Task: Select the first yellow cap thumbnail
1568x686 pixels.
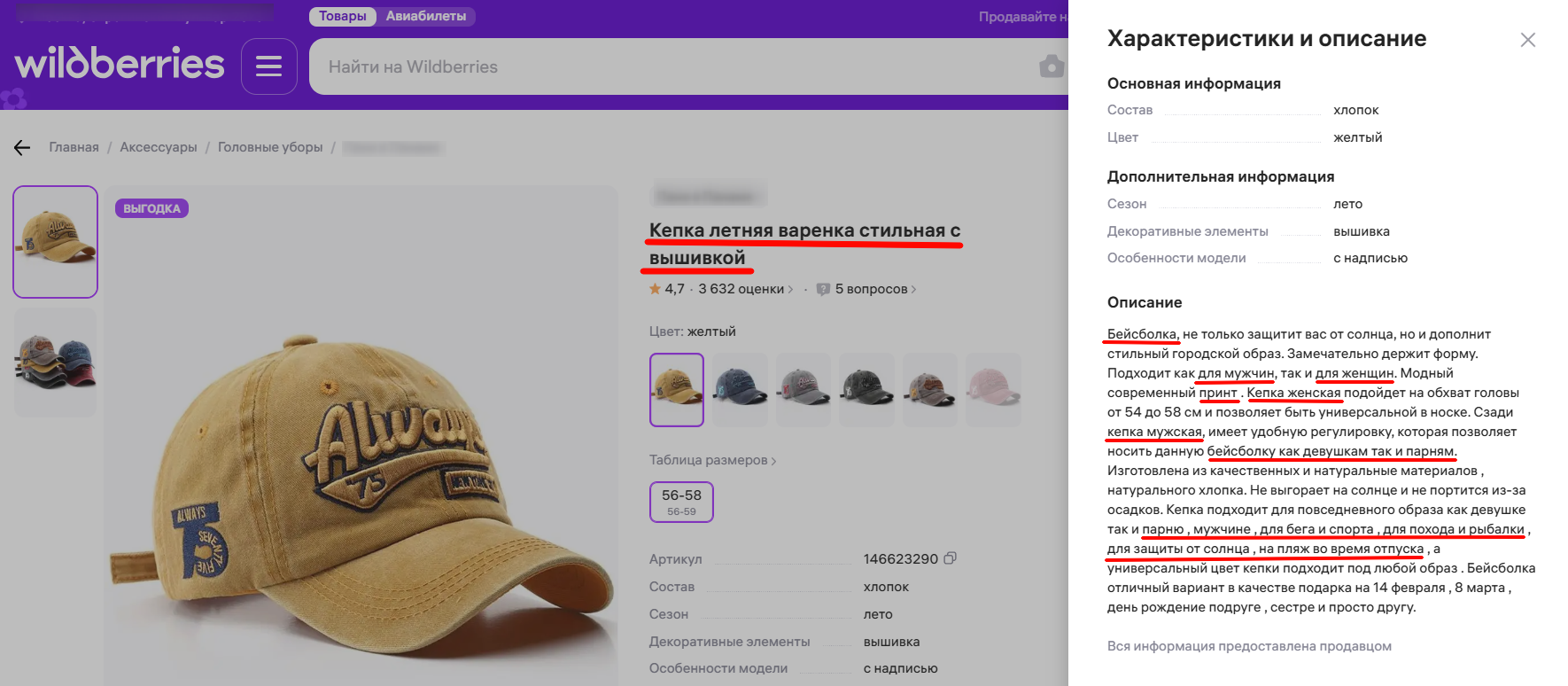Action: 55,242
